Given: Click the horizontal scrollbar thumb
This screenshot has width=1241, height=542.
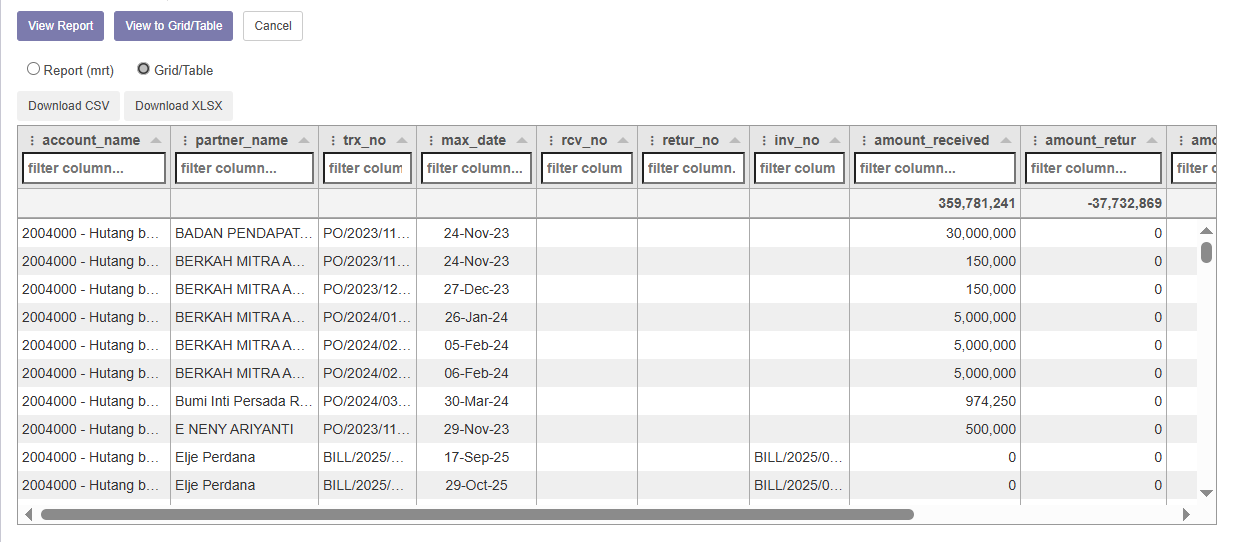Looking at the screenshot, I should tap(477, 514).
